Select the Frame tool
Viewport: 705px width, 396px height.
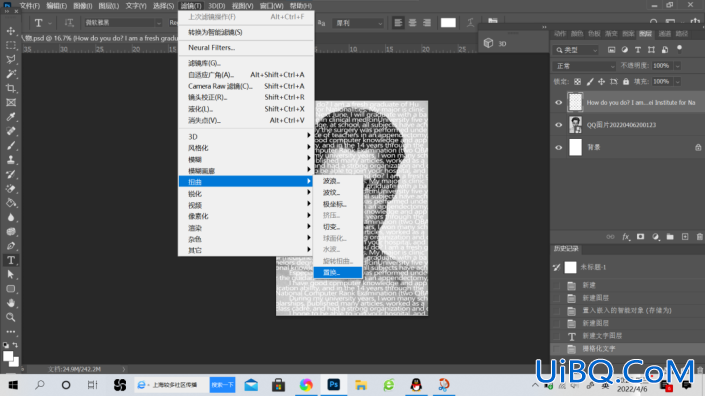click(11, 102)
